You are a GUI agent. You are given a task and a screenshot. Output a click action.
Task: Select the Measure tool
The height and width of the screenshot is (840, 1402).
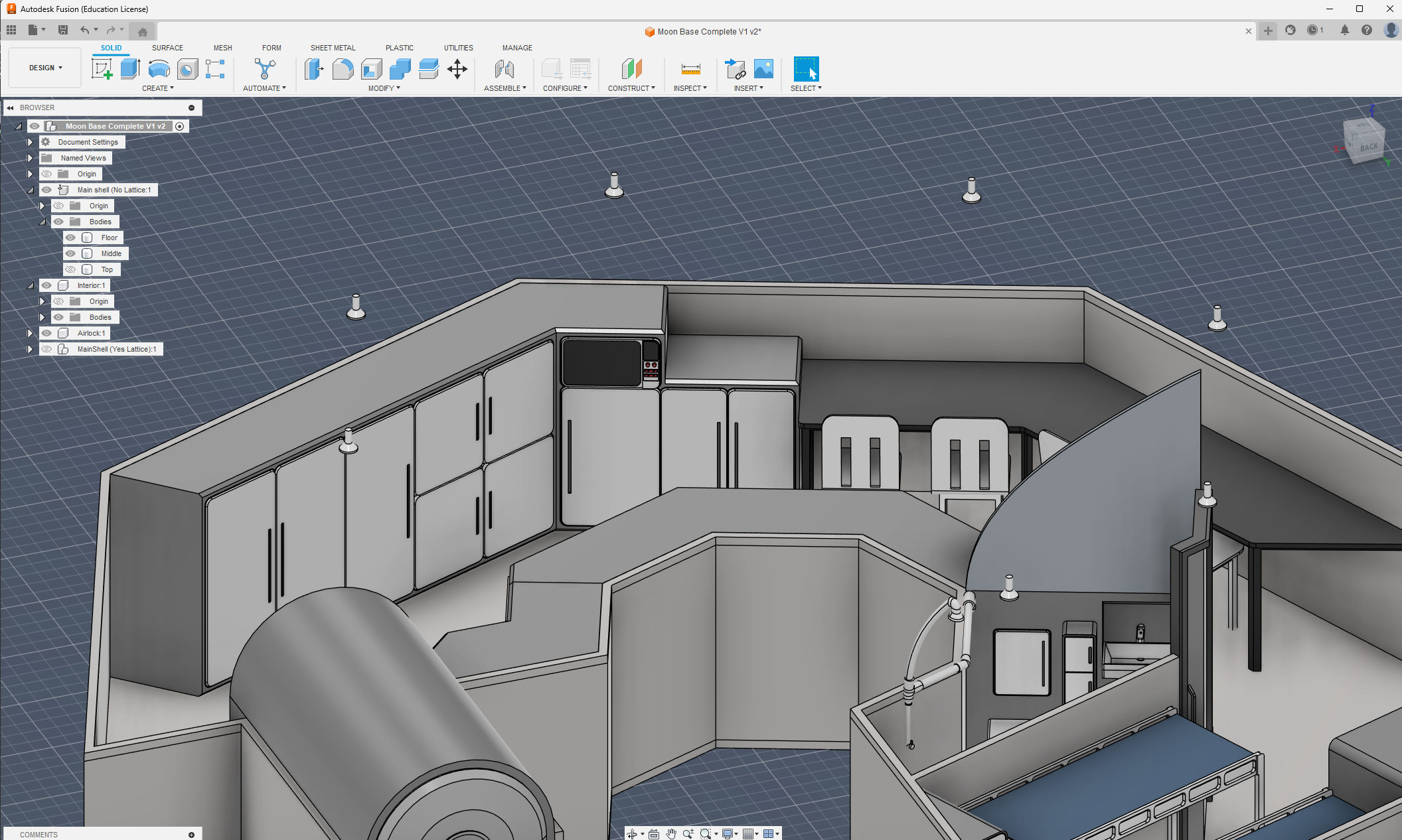point(690,69)
